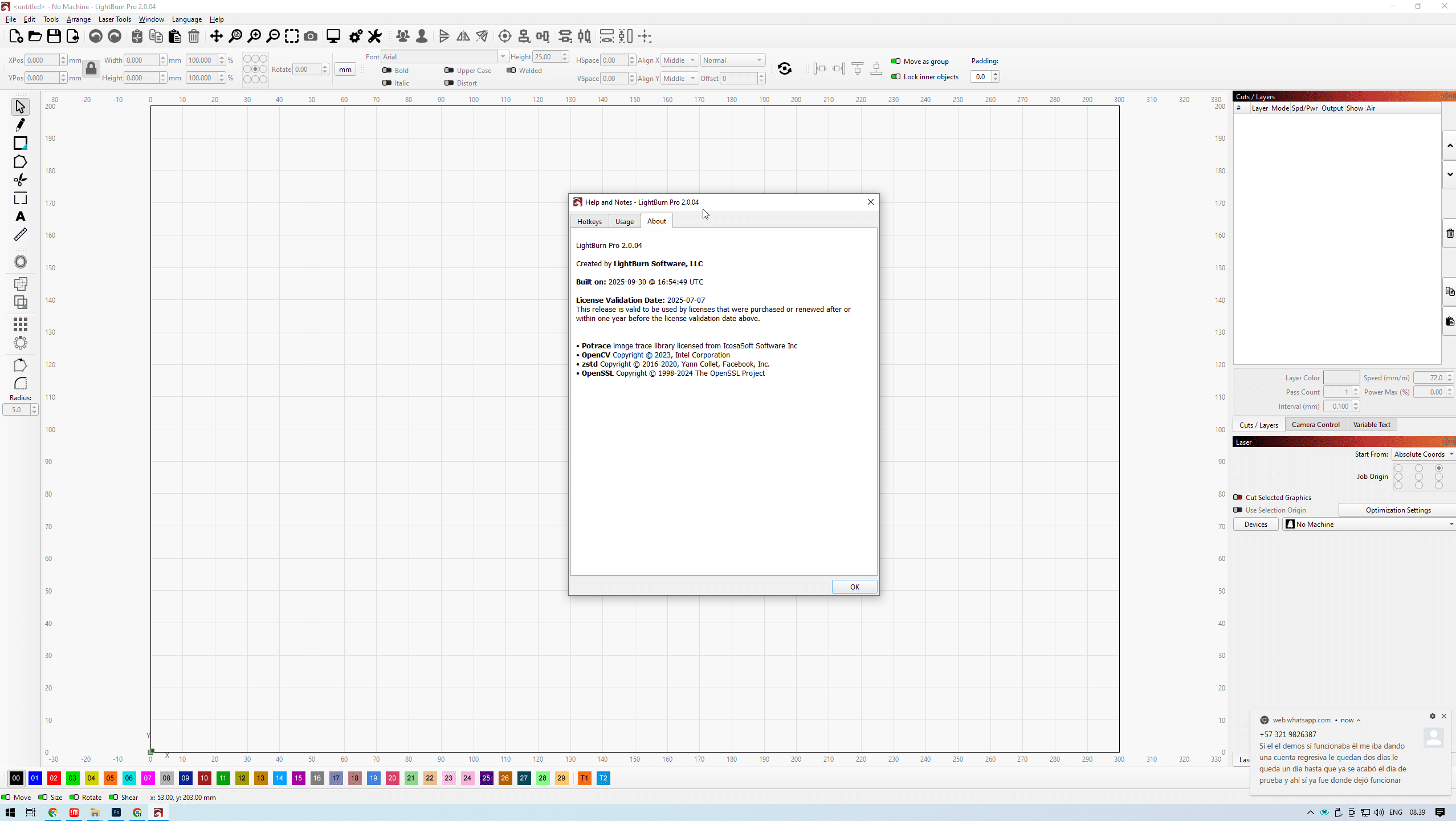Screen dimensions: 1456x821
Task: Open the Start From dropdown
Action: point(1424,454)
